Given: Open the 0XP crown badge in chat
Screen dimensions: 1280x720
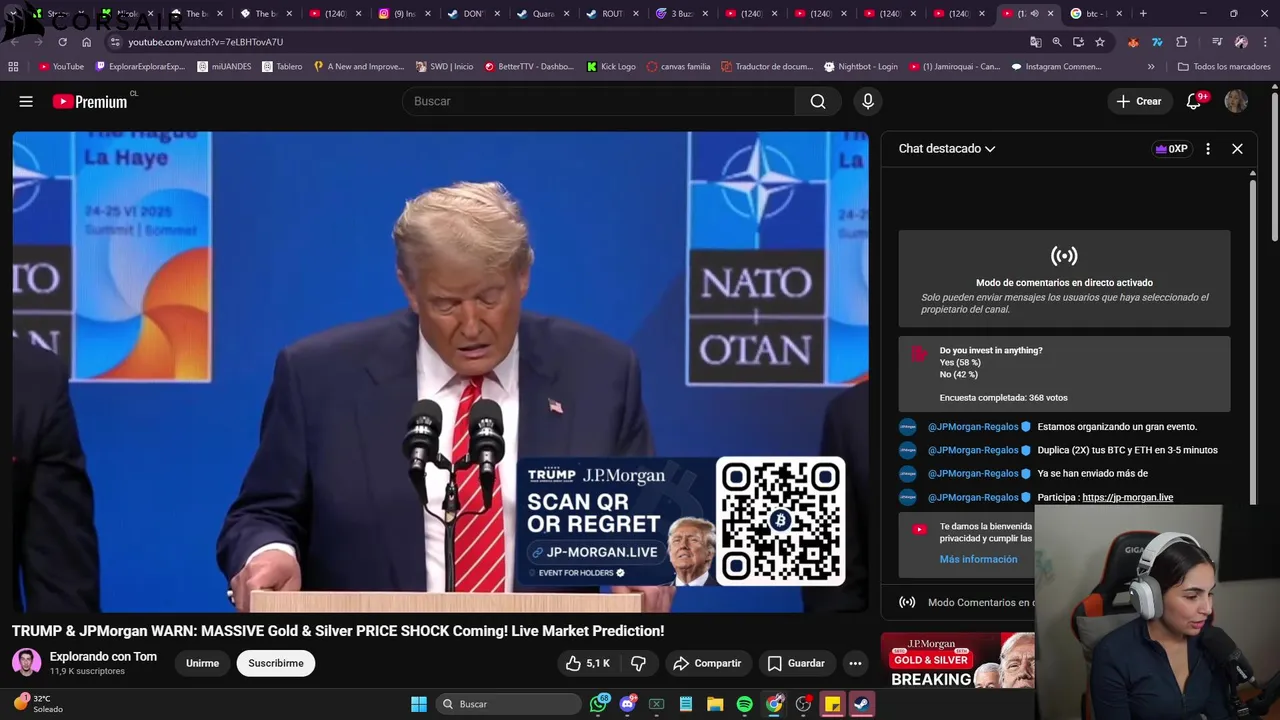Looking at the screenshot, I should (1172, 149).
